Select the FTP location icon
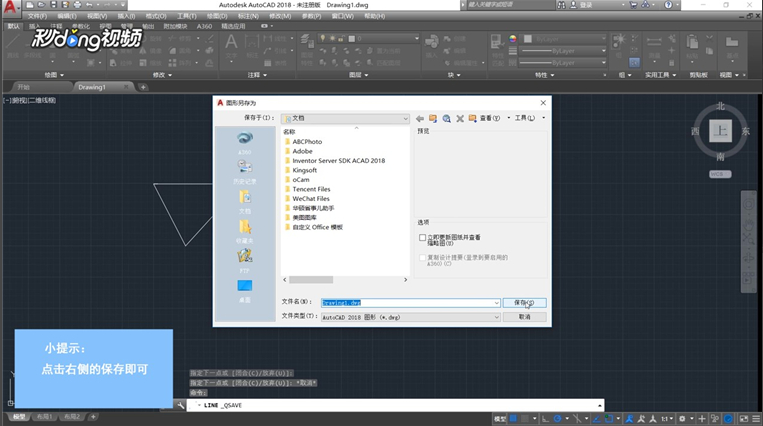763x426 pixels. pyautogui.click(x=244, y=258)
